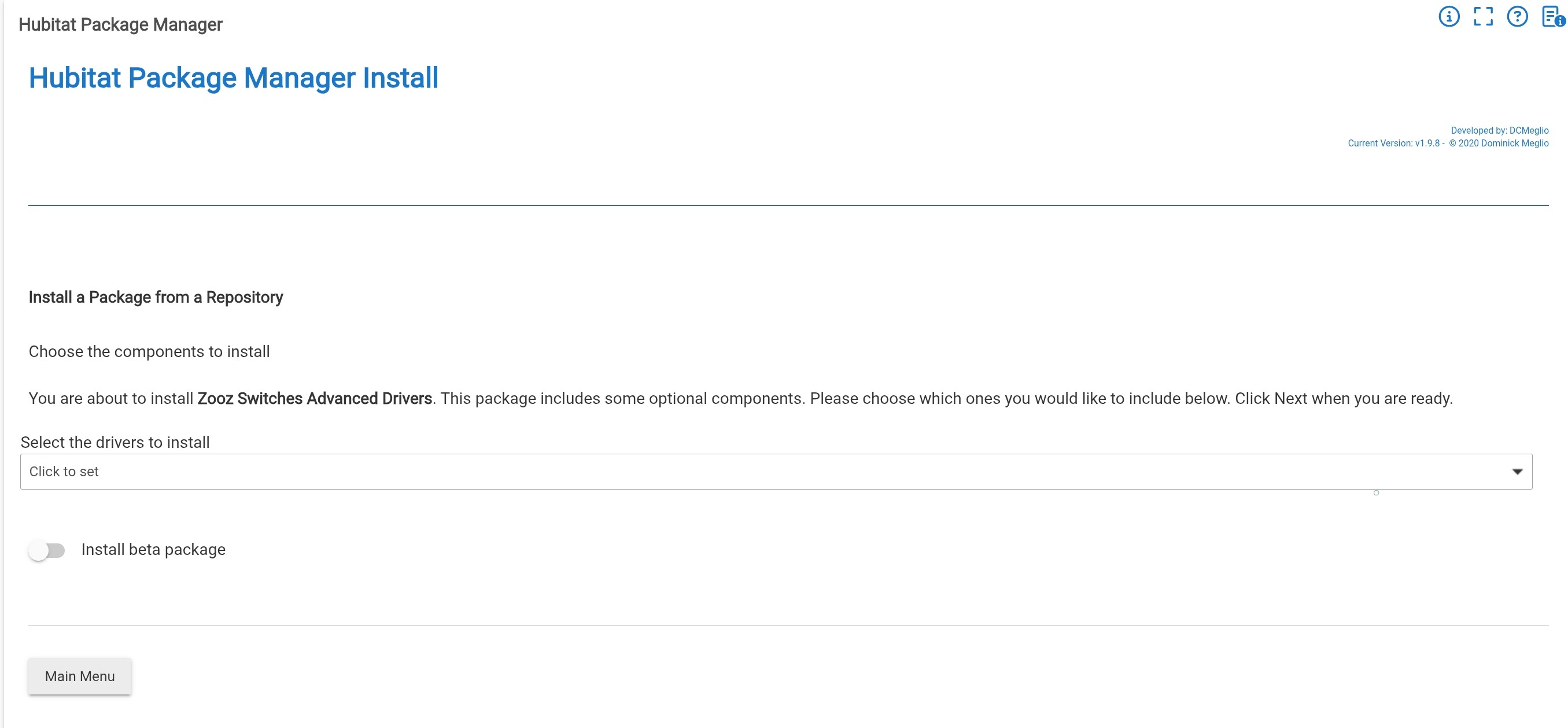This screenshot has height=728, width=1568.
Task: Click 'Choose the components to install' text
Action: [x=149, y=351]
